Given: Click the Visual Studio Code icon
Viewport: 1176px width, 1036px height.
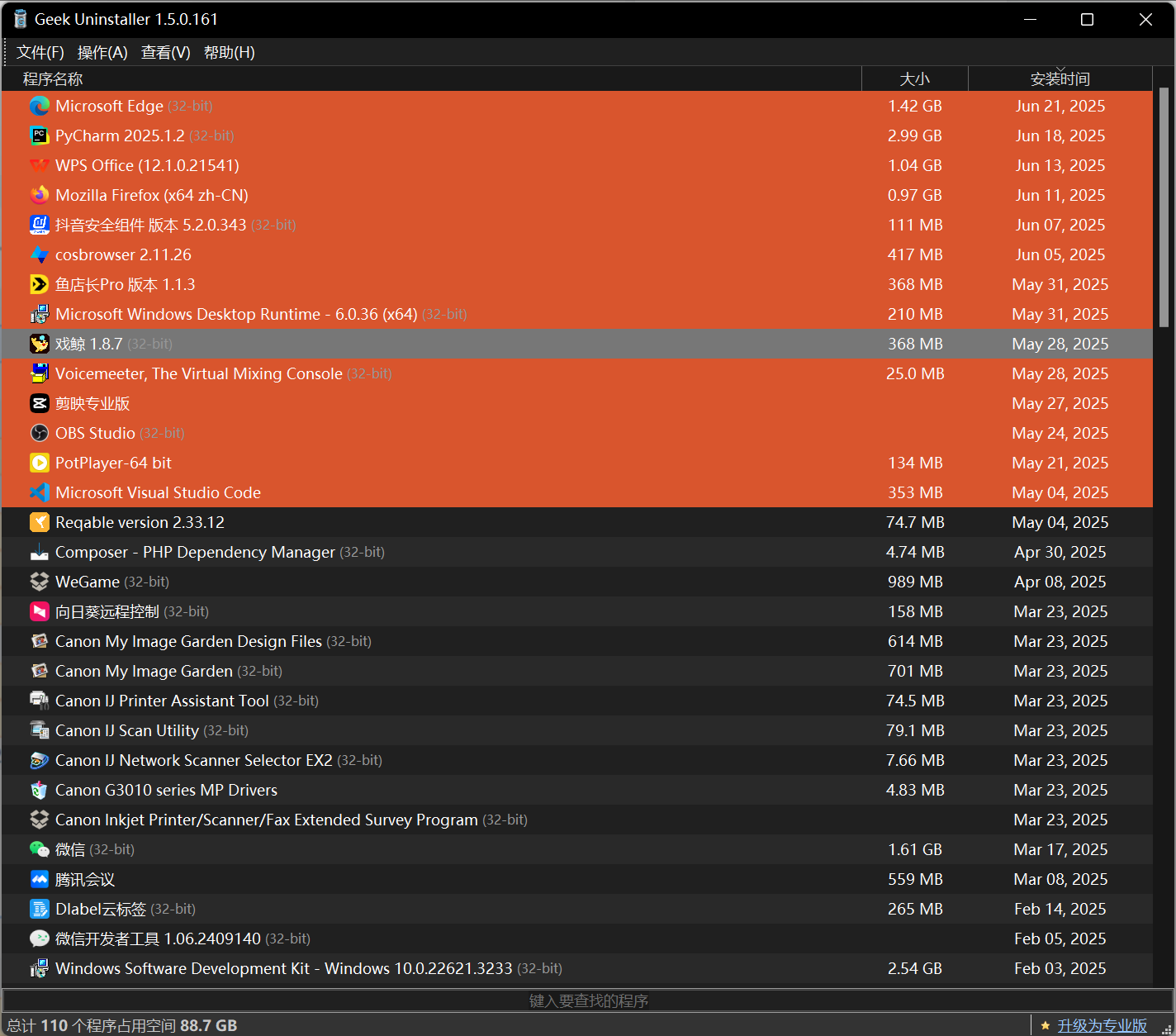Looking at the screenshot, I should click(40, 492).
